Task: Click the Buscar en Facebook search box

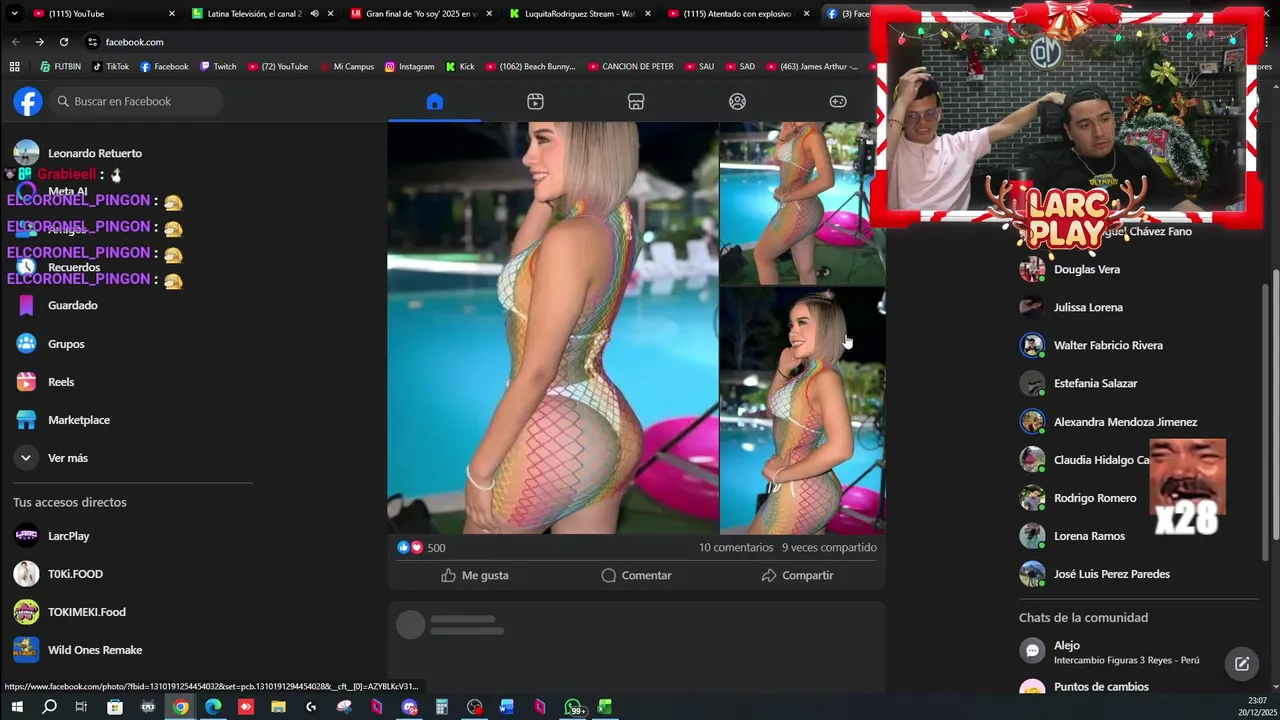Action: [136, 101]
